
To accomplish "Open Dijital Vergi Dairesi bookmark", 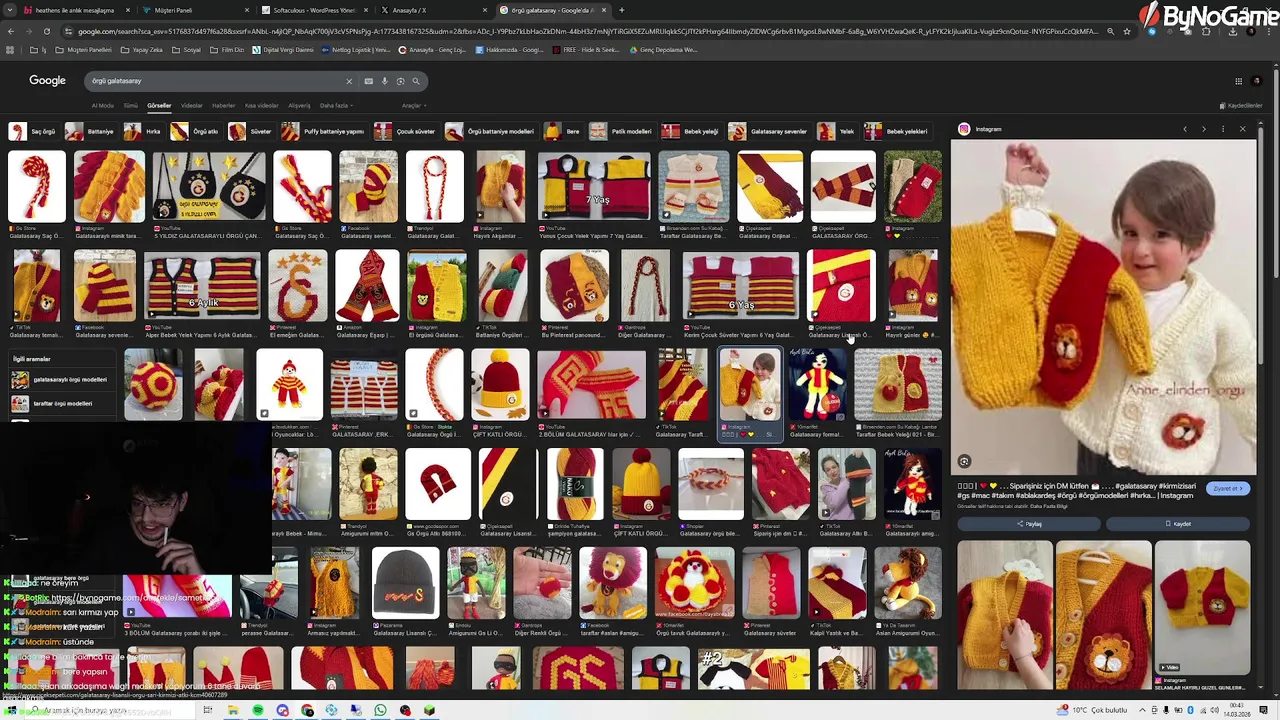I will 285,49.
